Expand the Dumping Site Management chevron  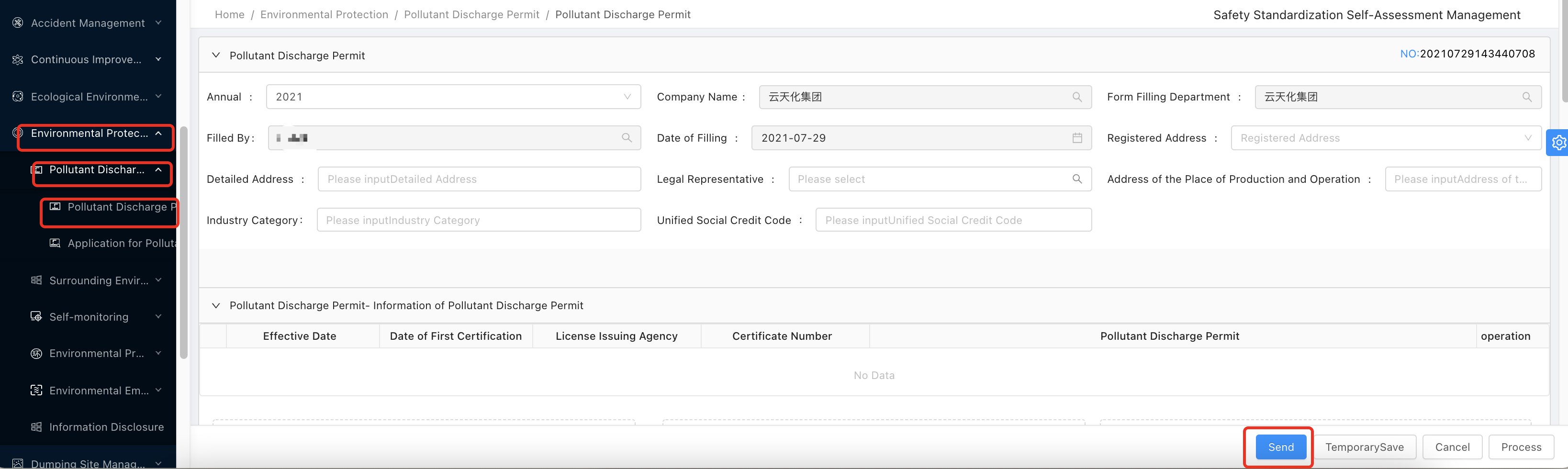[158, 464]
